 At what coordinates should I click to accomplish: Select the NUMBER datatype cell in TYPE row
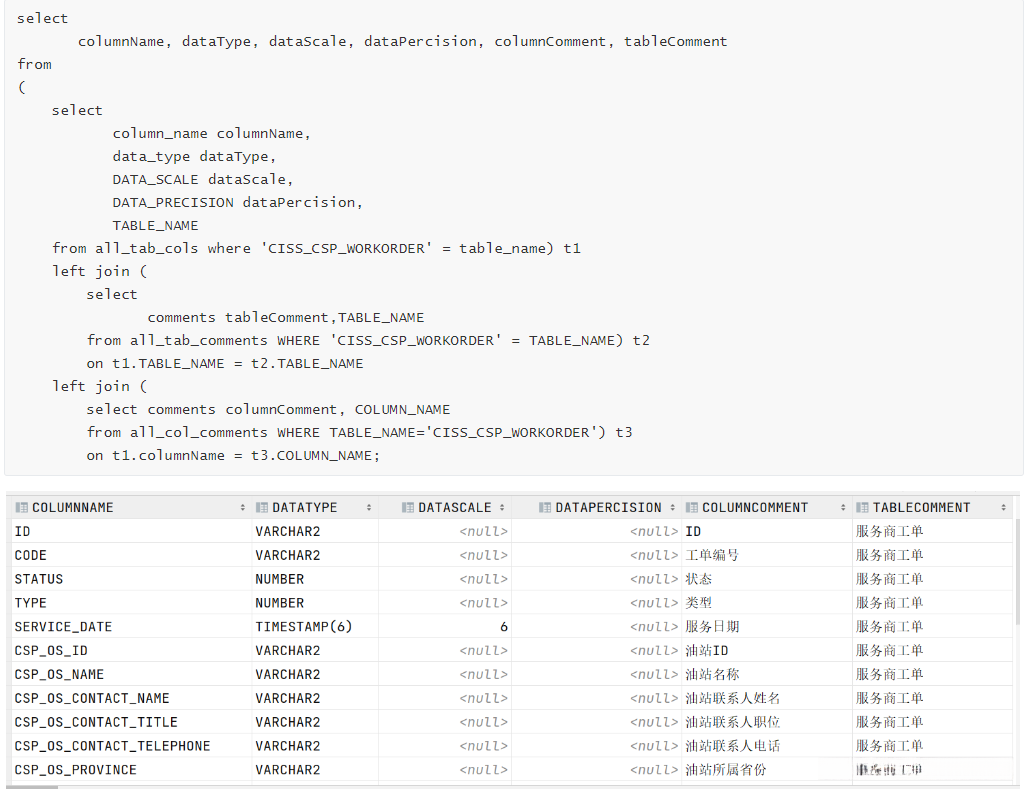click(315, 603)
